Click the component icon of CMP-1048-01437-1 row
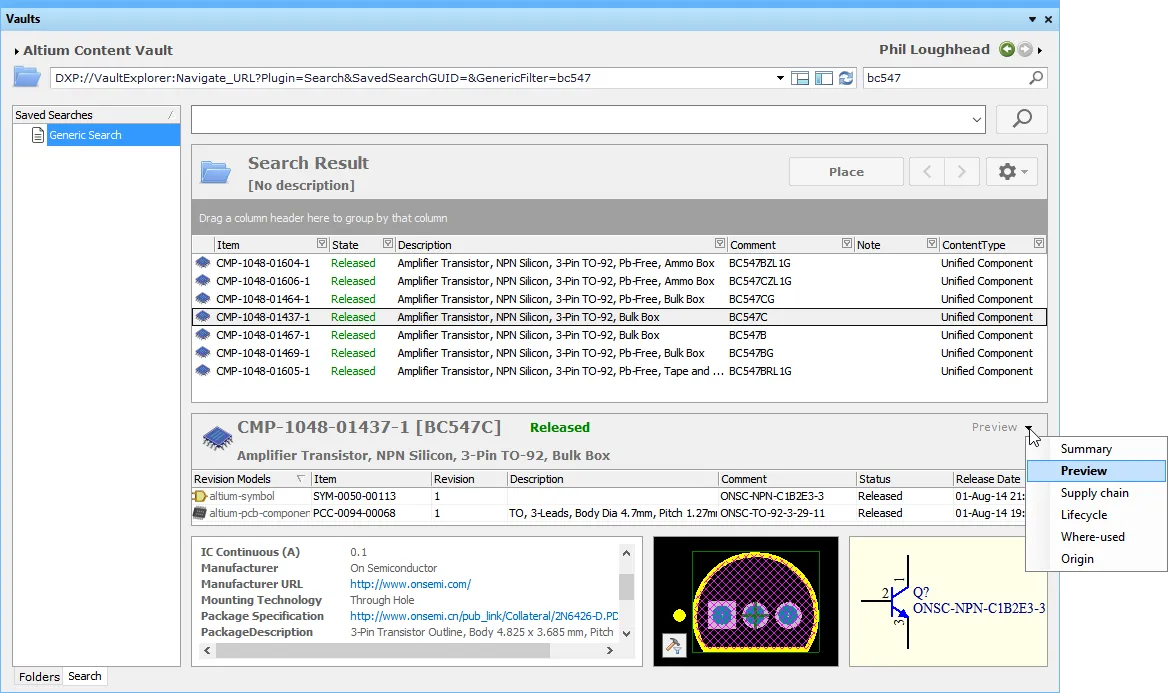 point(203,317)
